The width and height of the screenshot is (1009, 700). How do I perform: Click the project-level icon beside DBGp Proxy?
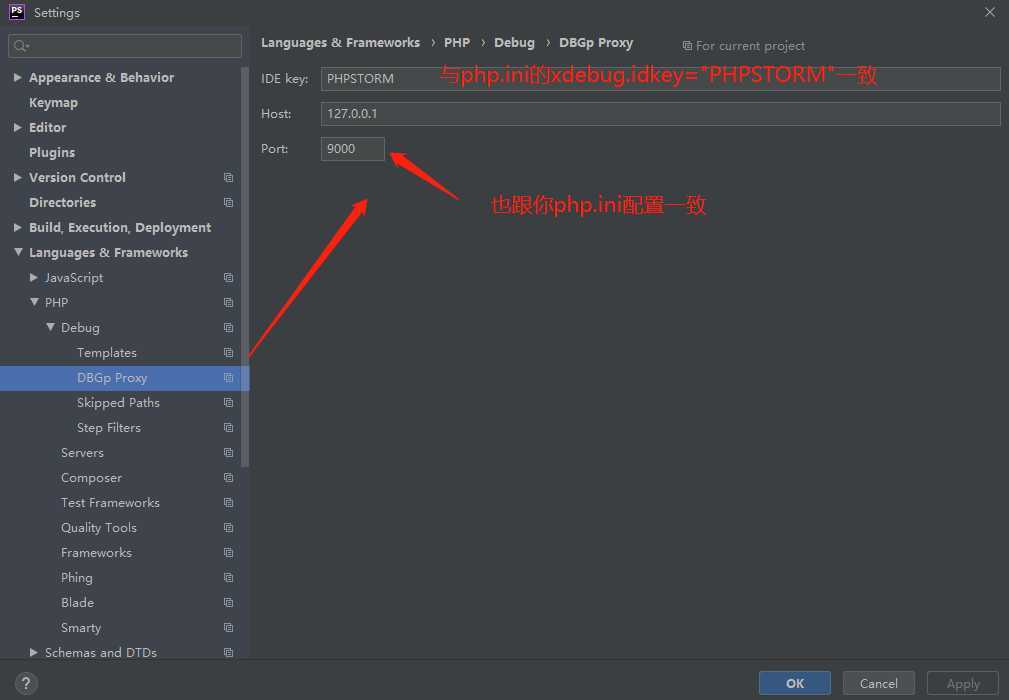click(x=228, y=378)
